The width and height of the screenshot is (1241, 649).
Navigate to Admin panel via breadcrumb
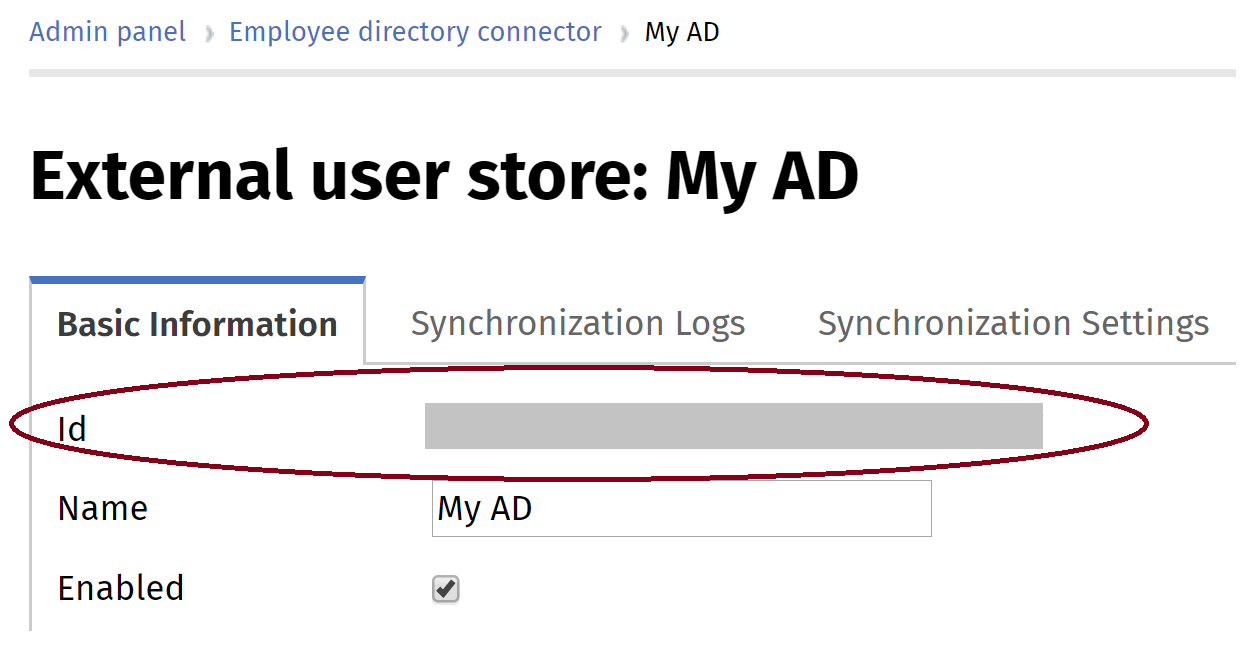[x=107, y=31]
